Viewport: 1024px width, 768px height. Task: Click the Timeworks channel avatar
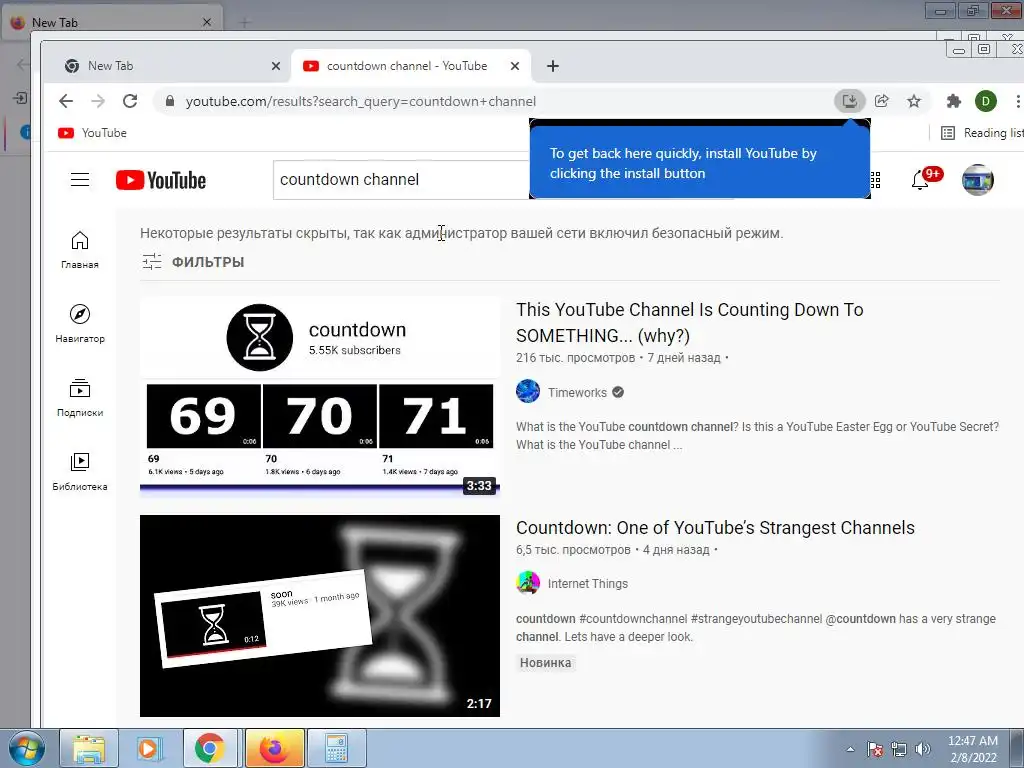(528, 392)
